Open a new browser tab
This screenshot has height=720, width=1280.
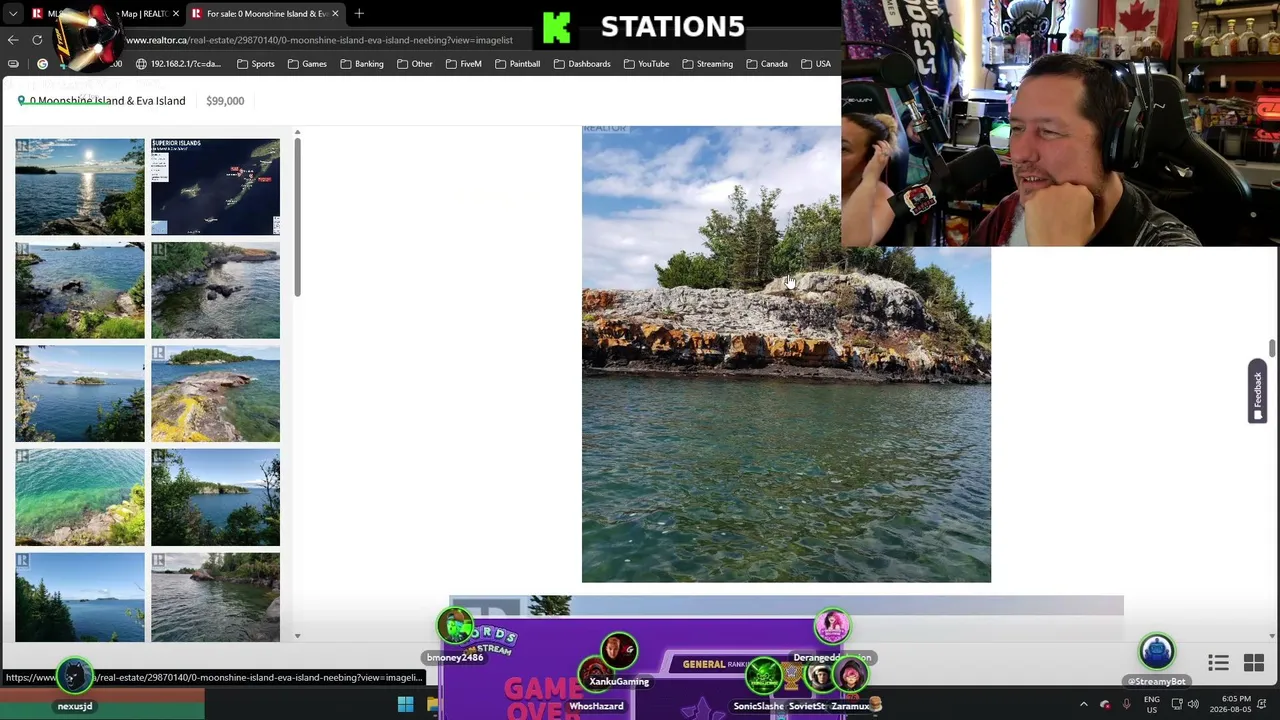click(x=359, y=14)
